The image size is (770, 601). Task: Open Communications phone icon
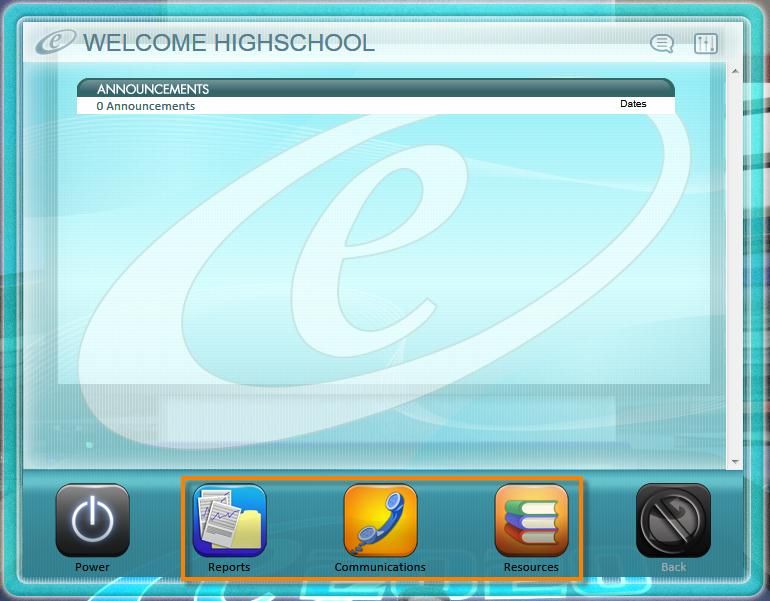click(x=380, y=520)
